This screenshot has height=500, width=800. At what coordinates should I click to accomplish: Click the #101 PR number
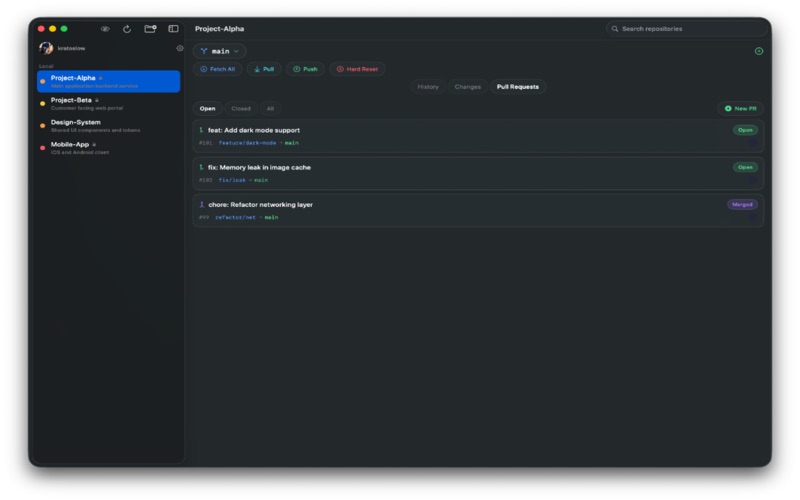click(x=206, y=143)
